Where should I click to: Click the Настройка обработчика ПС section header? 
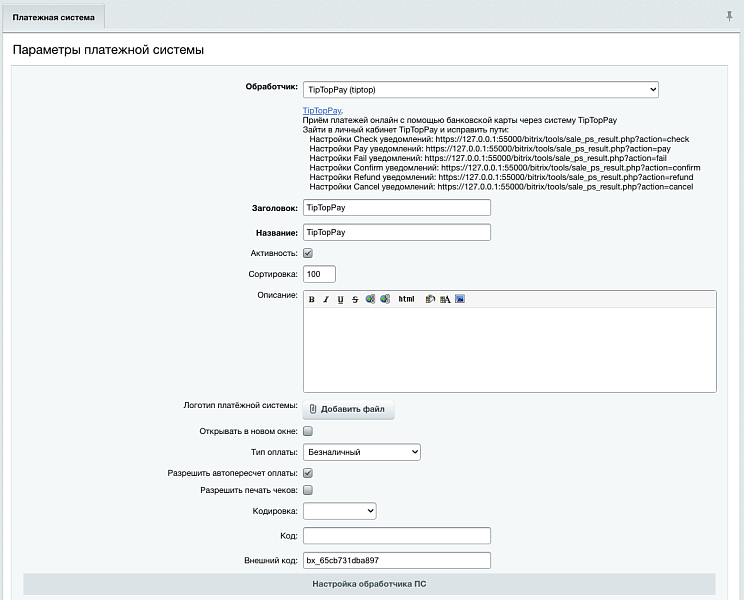point(369,584)
